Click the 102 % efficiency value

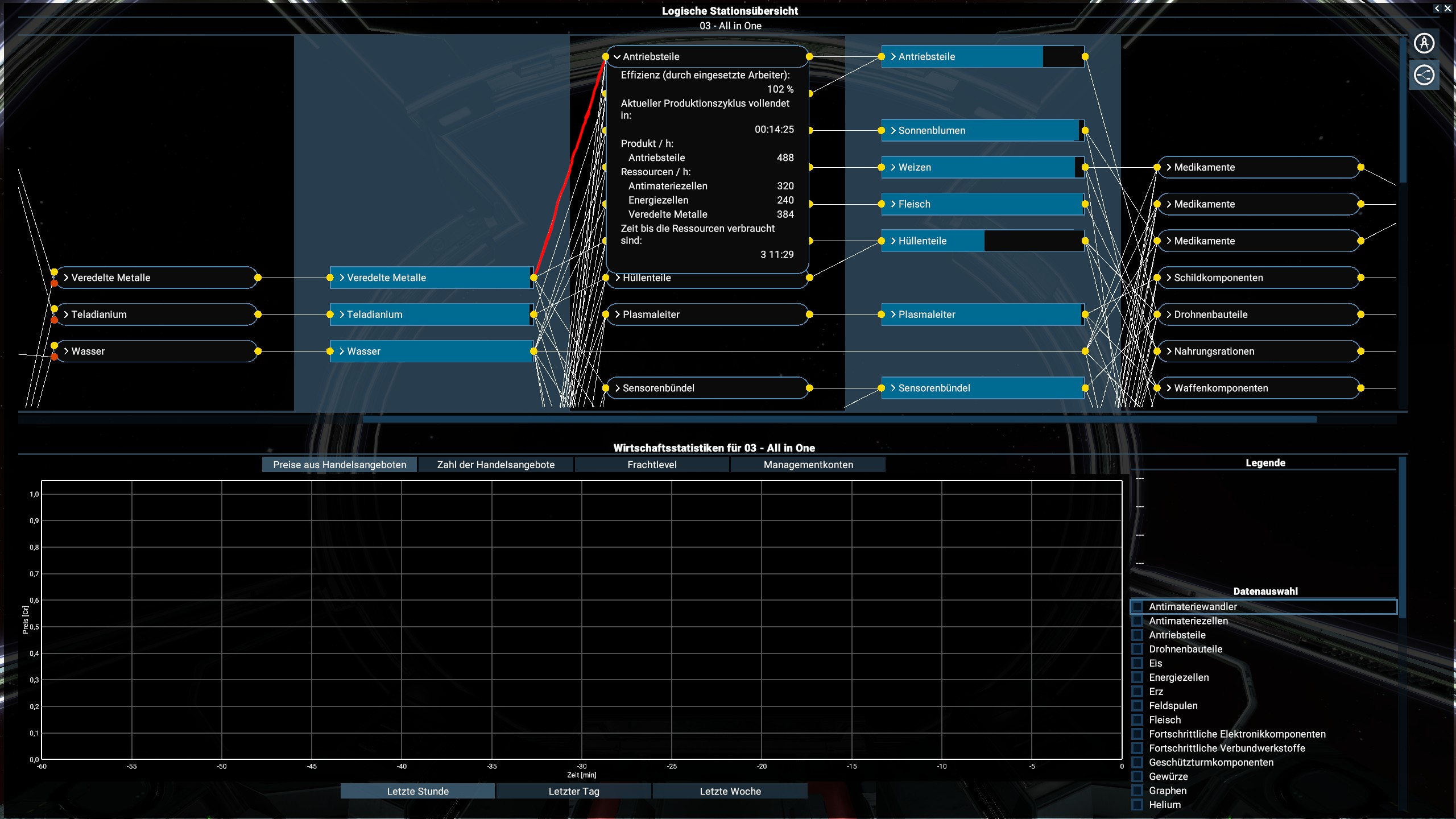click(780, 89)
